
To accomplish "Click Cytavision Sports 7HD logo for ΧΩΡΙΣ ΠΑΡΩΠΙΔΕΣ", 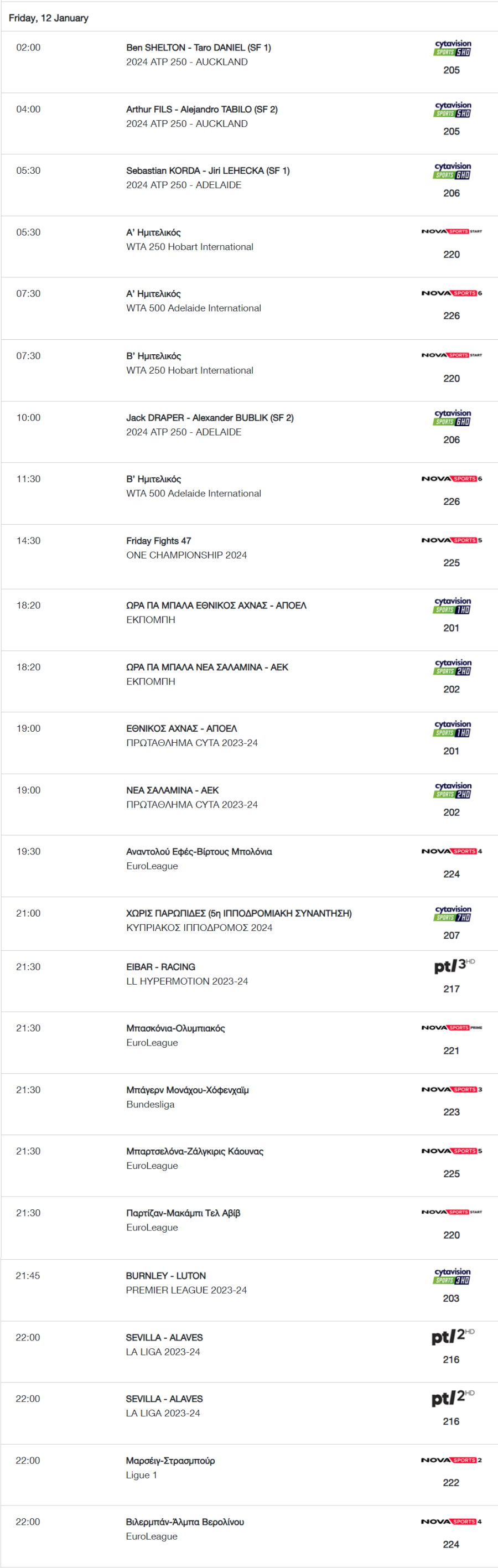I will tap(452, 914).
